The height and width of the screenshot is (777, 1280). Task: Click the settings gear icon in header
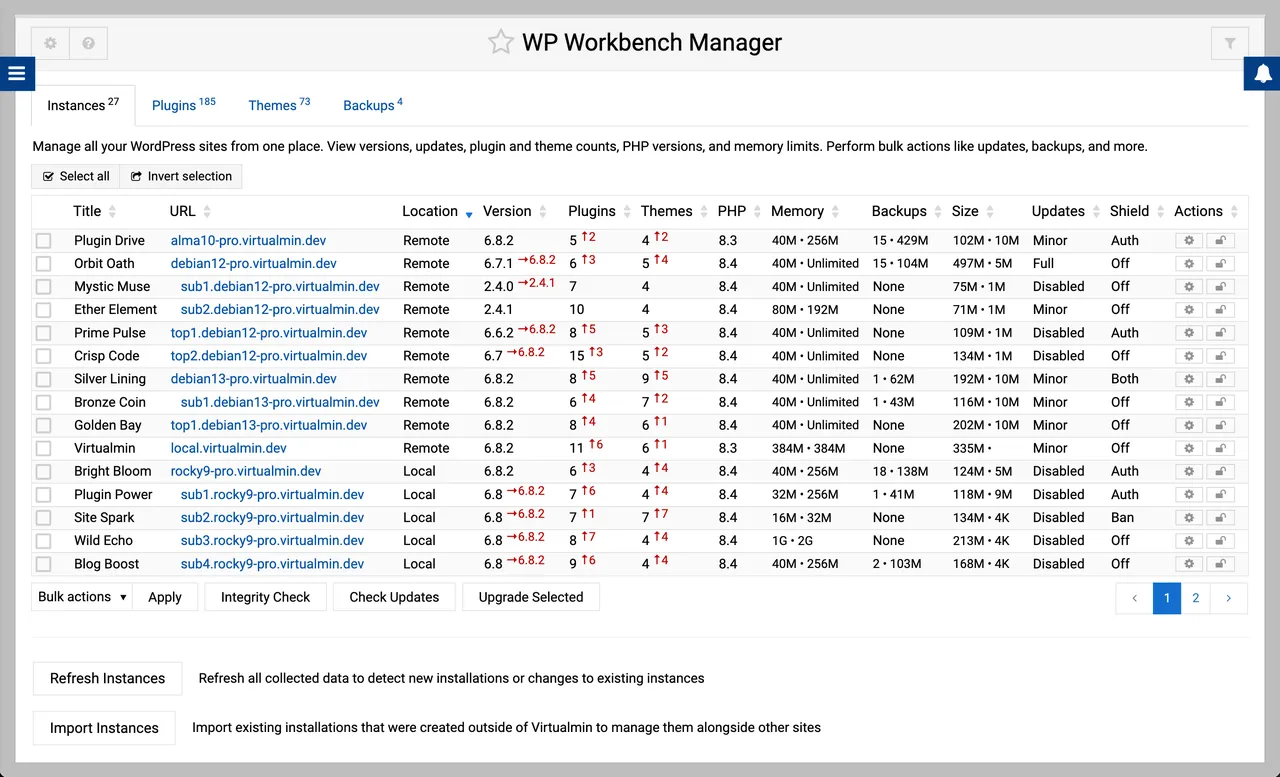tap(50, 43)
